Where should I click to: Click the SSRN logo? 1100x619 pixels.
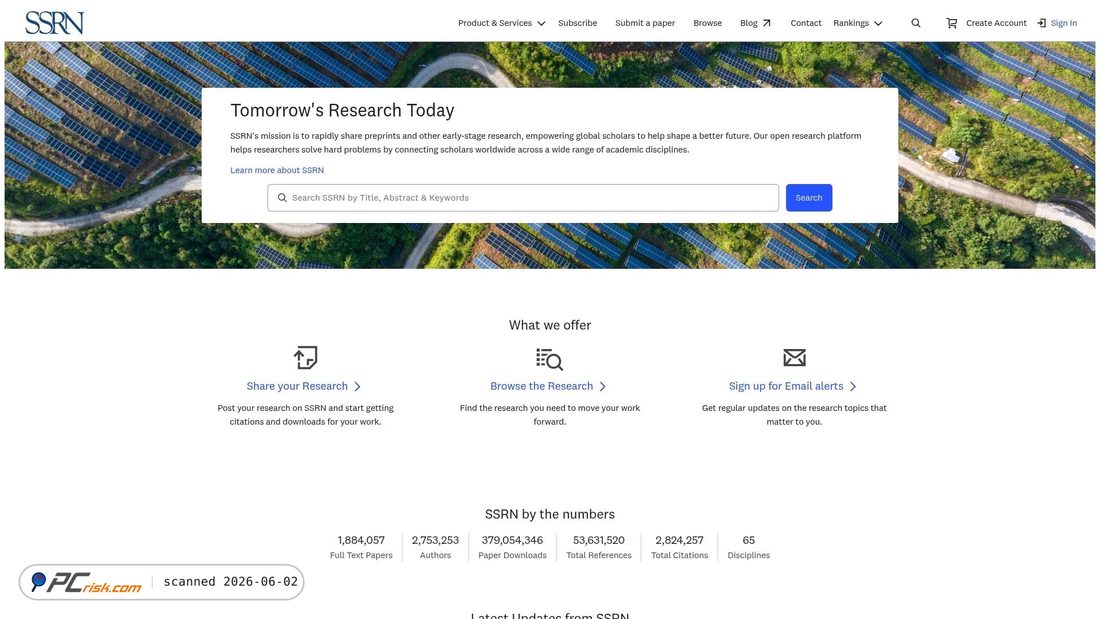[54, 22]
